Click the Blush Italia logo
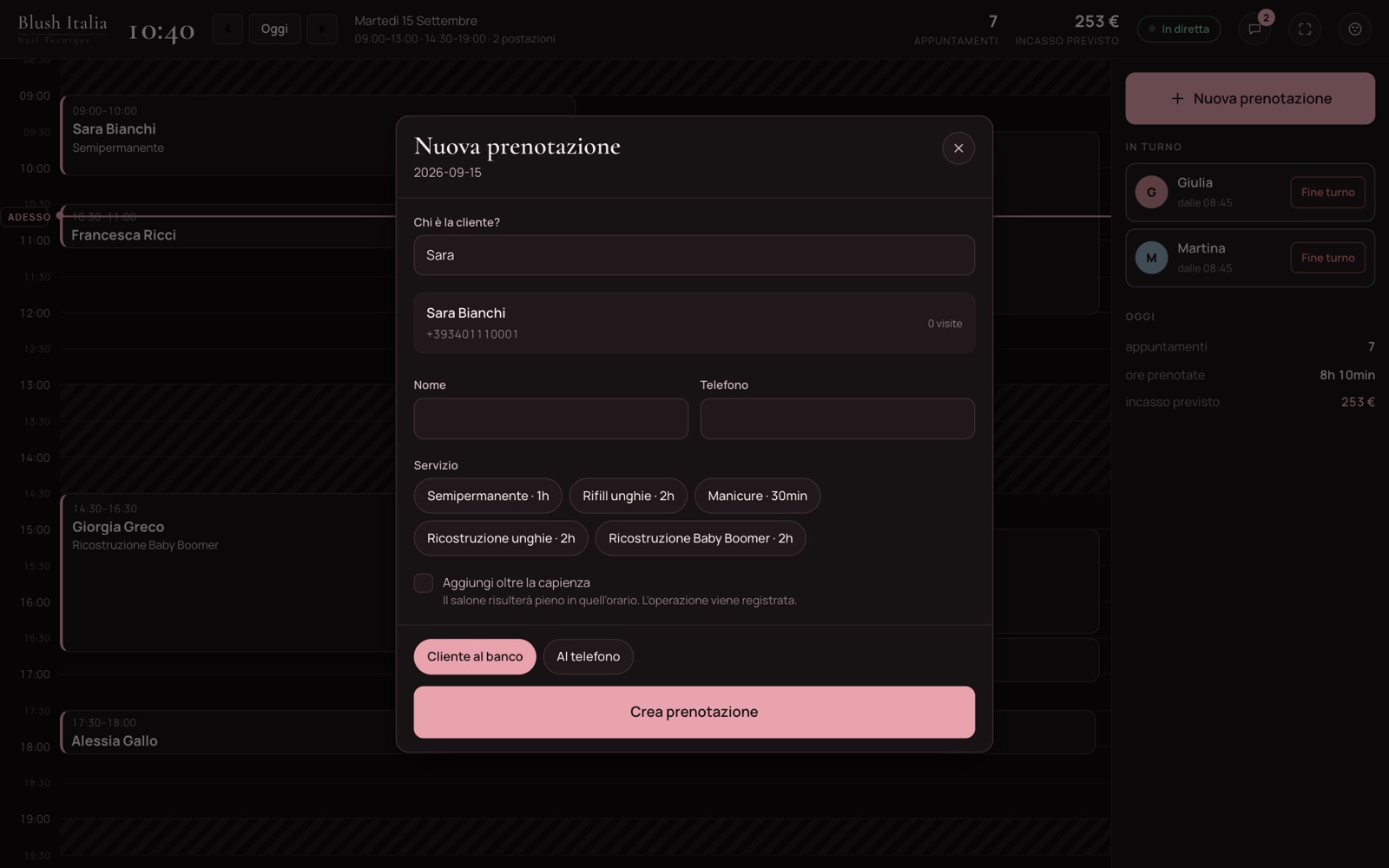1389x868 pixels. point(63,29)
